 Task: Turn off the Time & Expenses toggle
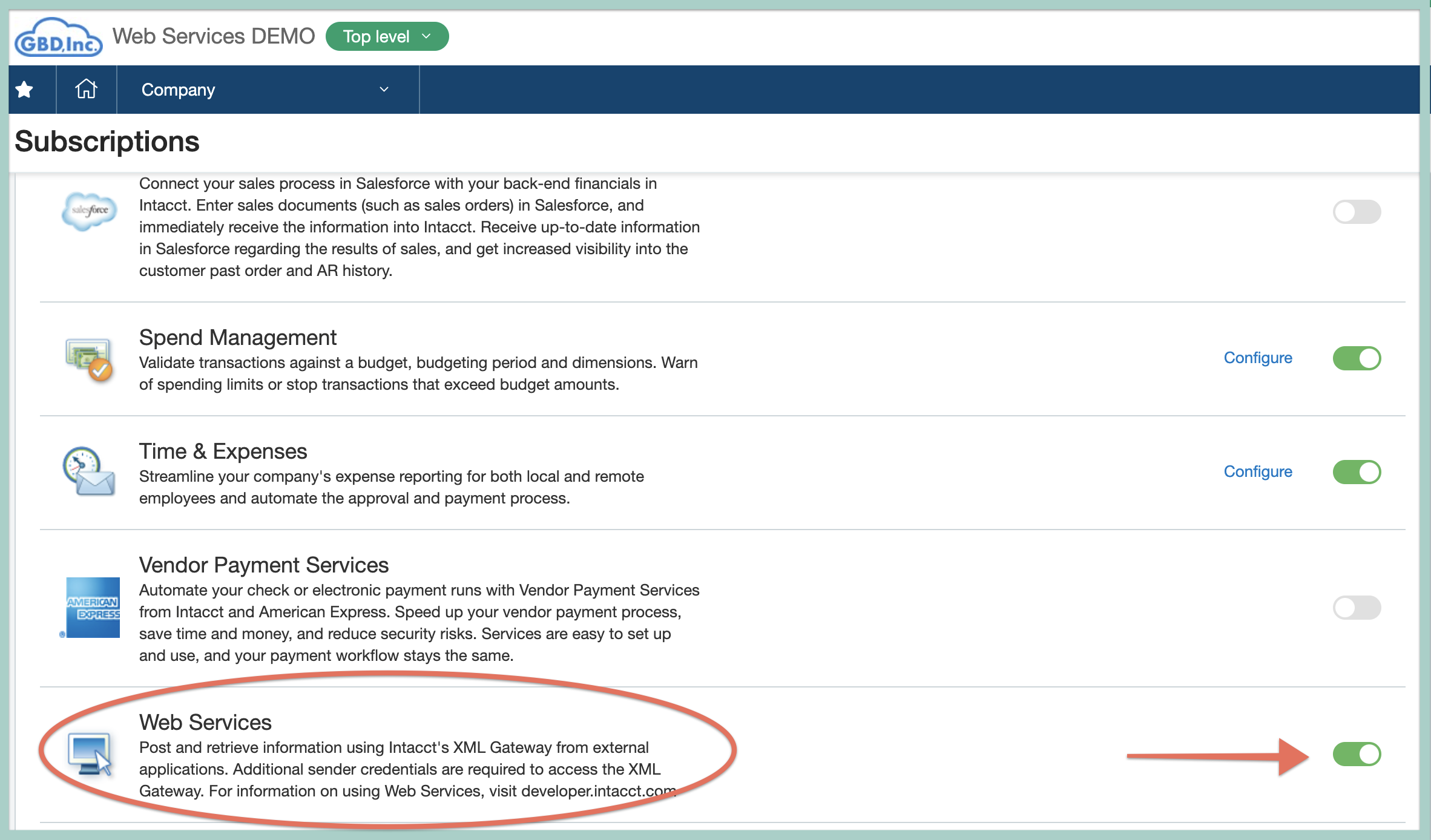coord(1357,472)
